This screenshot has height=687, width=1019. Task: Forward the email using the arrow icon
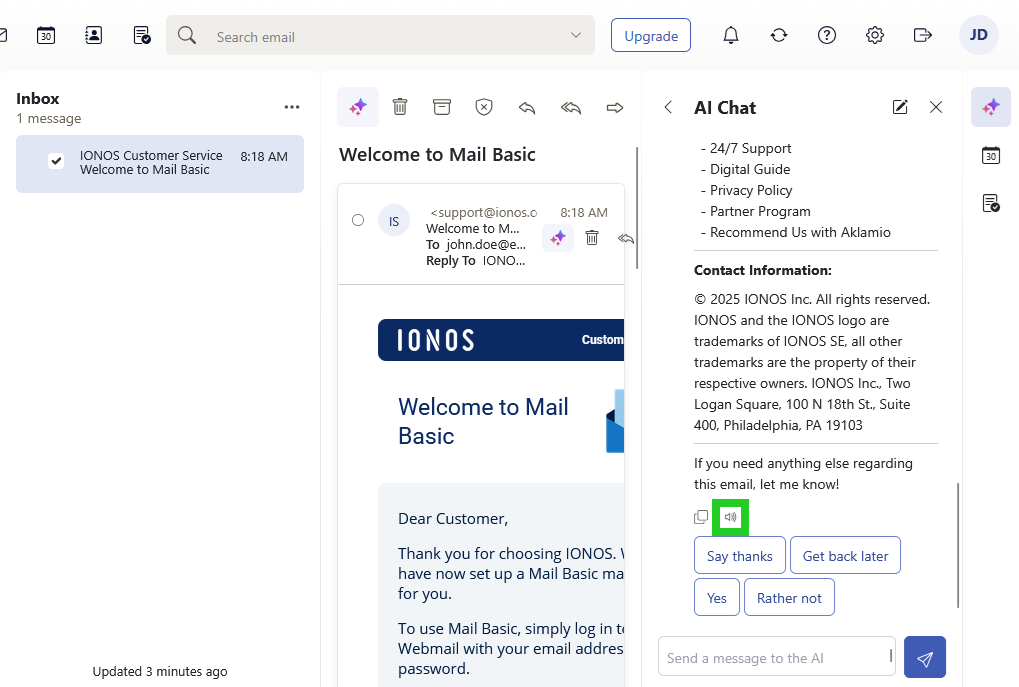[614, 106]
